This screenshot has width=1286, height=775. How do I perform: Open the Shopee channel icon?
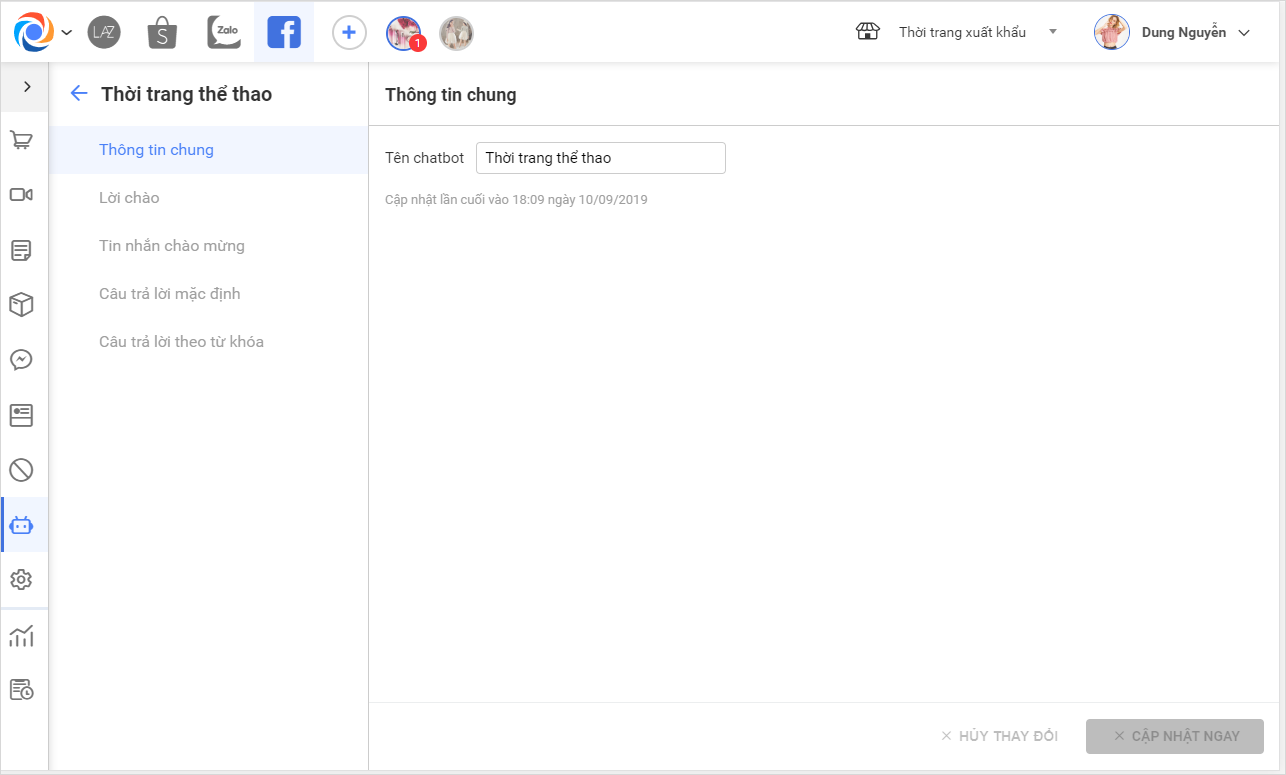(x=162, y=32)
